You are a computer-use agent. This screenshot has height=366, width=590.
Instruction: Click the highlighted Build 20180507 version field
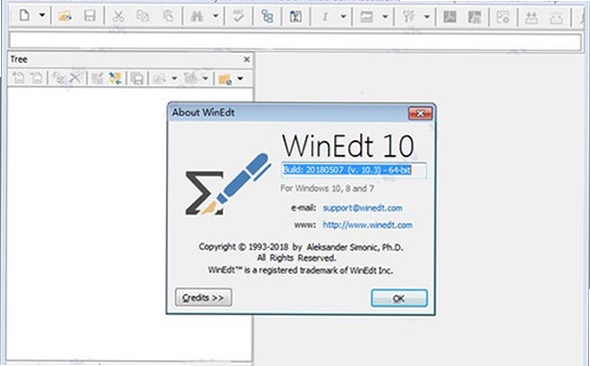[354, 170]
